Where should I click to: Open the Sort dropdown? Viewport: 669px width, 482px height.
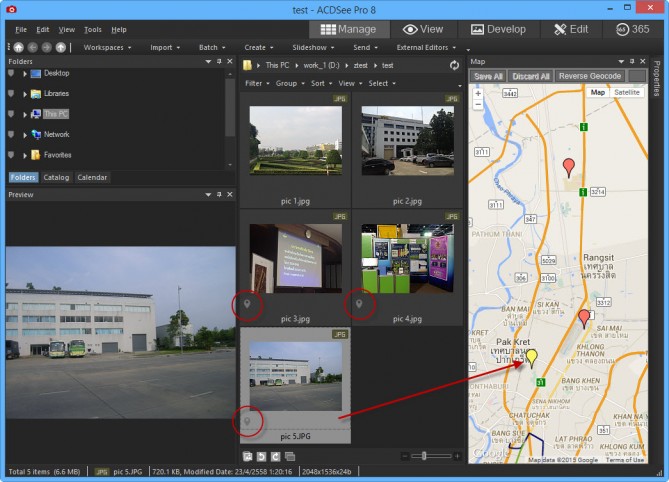pos(321,83)
